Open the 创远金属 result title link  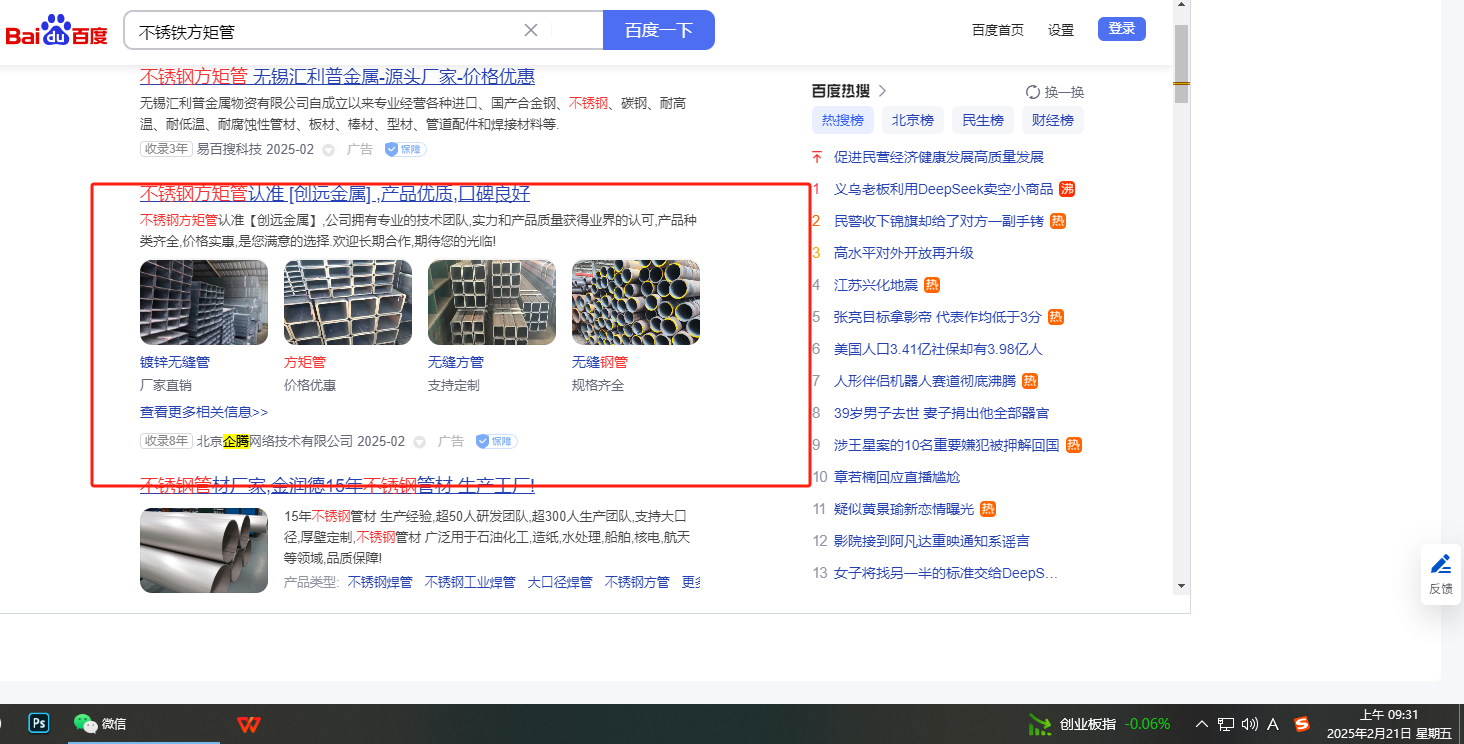(x=335, y=194)
